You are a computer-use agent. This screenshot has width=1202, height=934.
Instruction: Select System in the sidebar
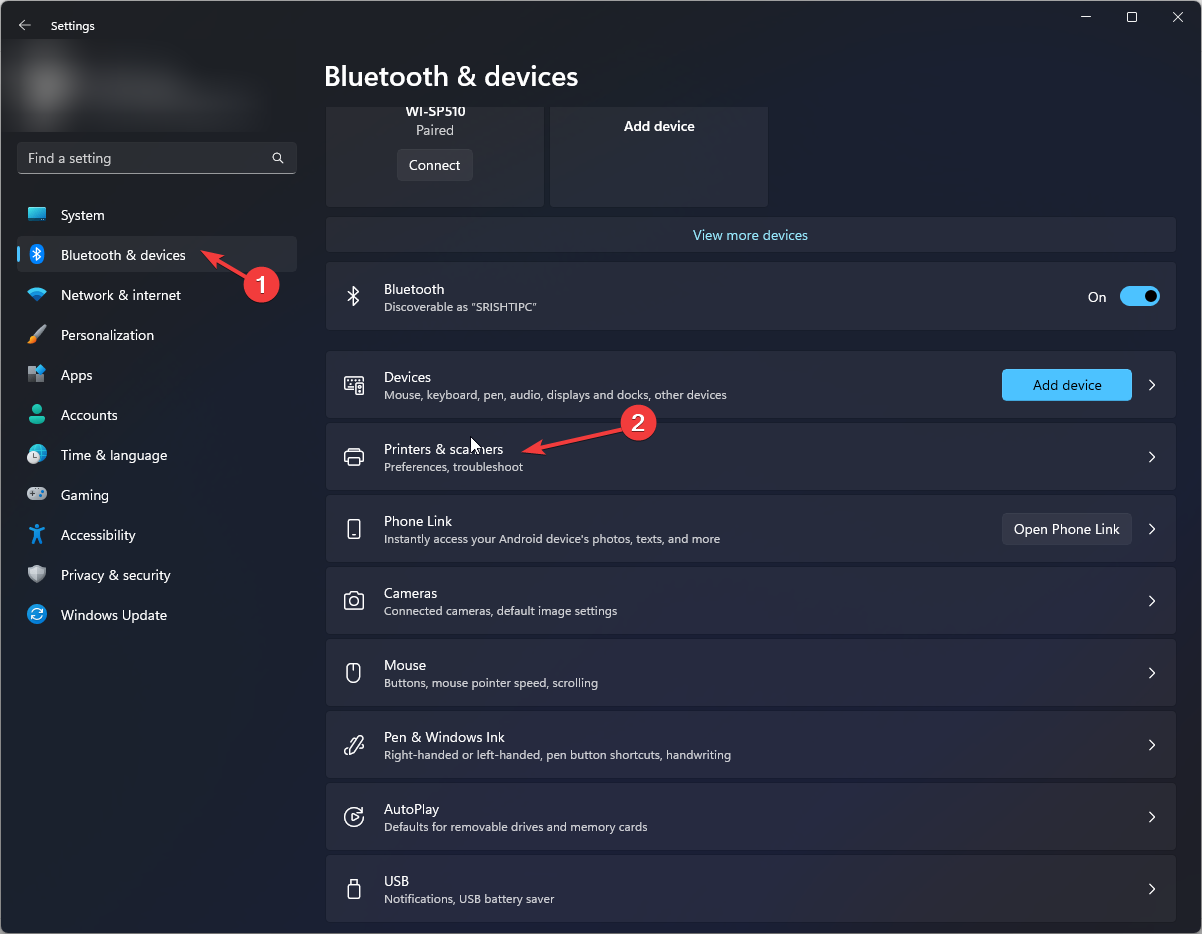(x=157, y=215)
